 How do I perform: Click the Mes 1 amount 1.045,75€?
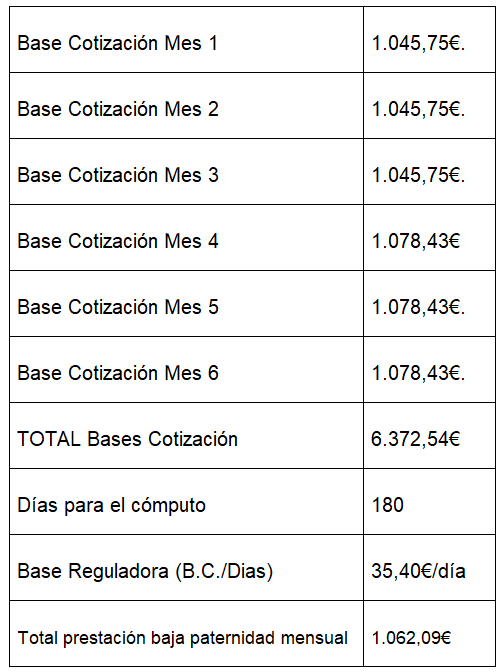418,43
